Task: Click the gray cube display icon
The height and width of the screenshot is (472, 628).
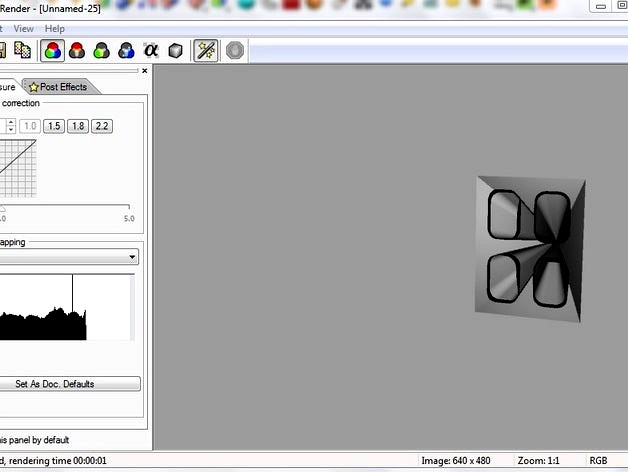Action: pyautogui.click(x=175, y=50)
